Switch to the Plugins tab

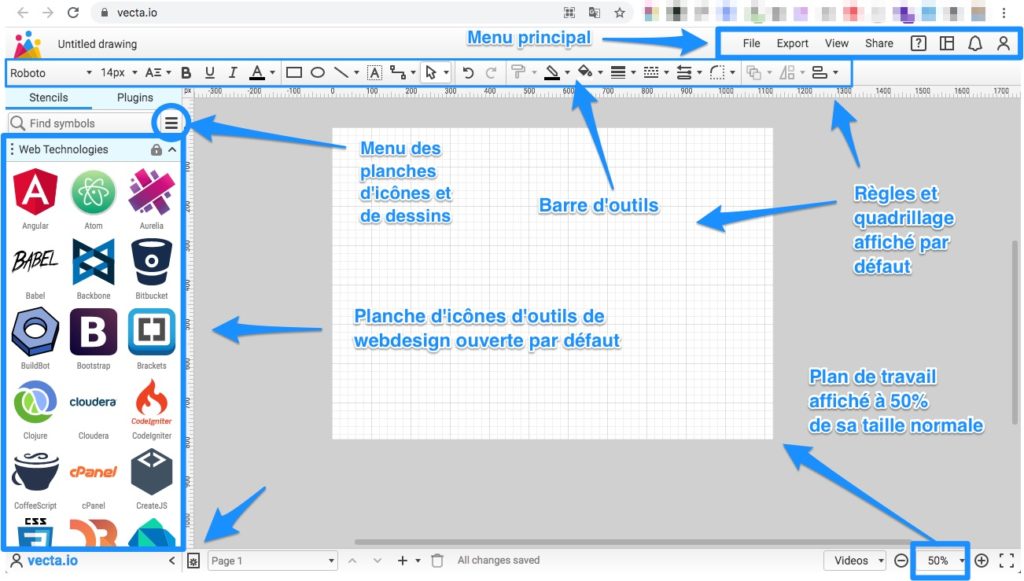click(x=135, y=97)
